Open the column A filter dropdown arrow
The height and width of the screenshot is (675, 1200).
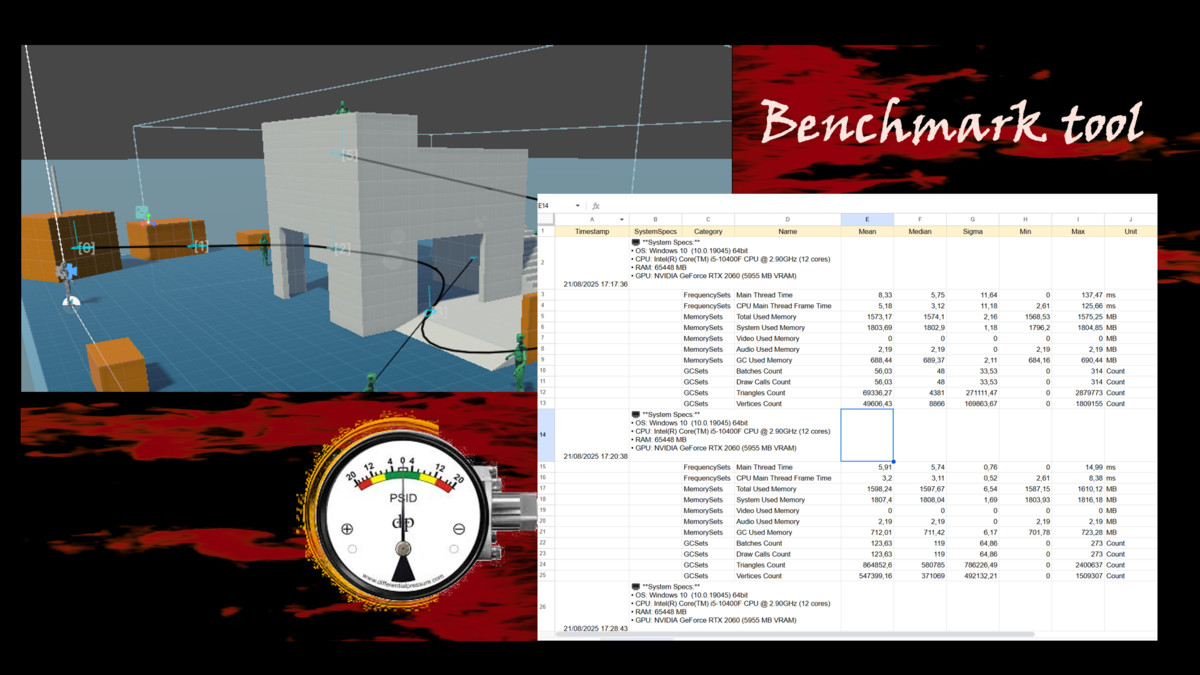pyautogui.click(x=621, y=220)
